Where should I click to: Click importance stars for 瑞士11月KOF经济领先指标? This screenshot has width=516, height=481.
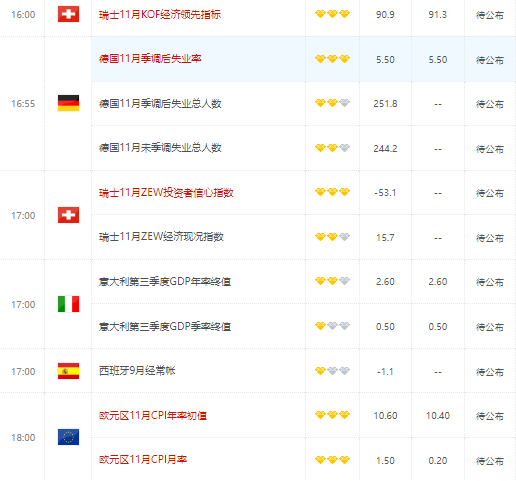pos(332,14)
